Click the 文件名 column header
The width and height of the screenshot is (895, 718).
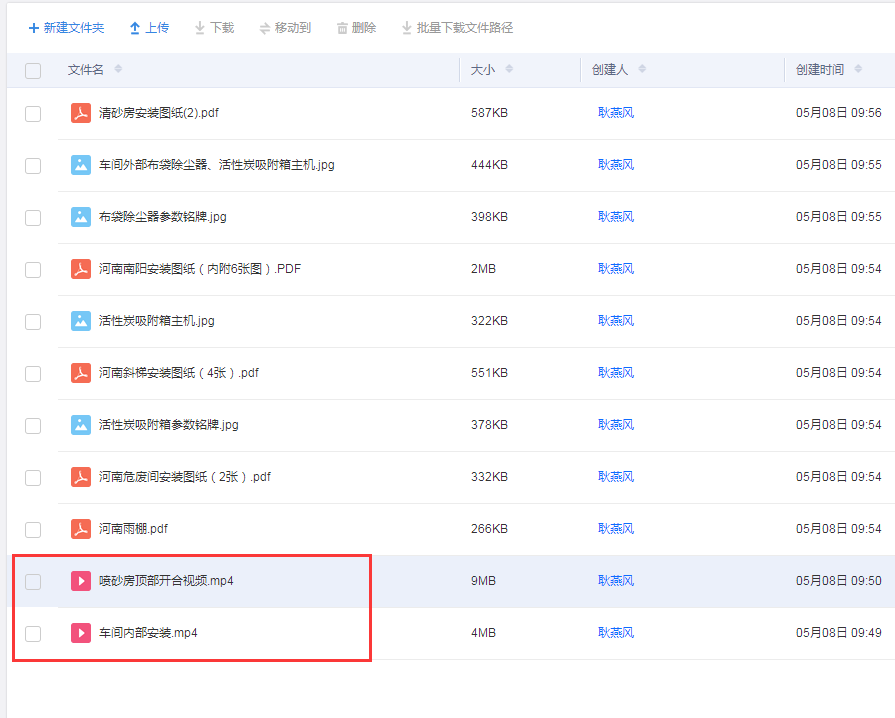click(86, 70)
